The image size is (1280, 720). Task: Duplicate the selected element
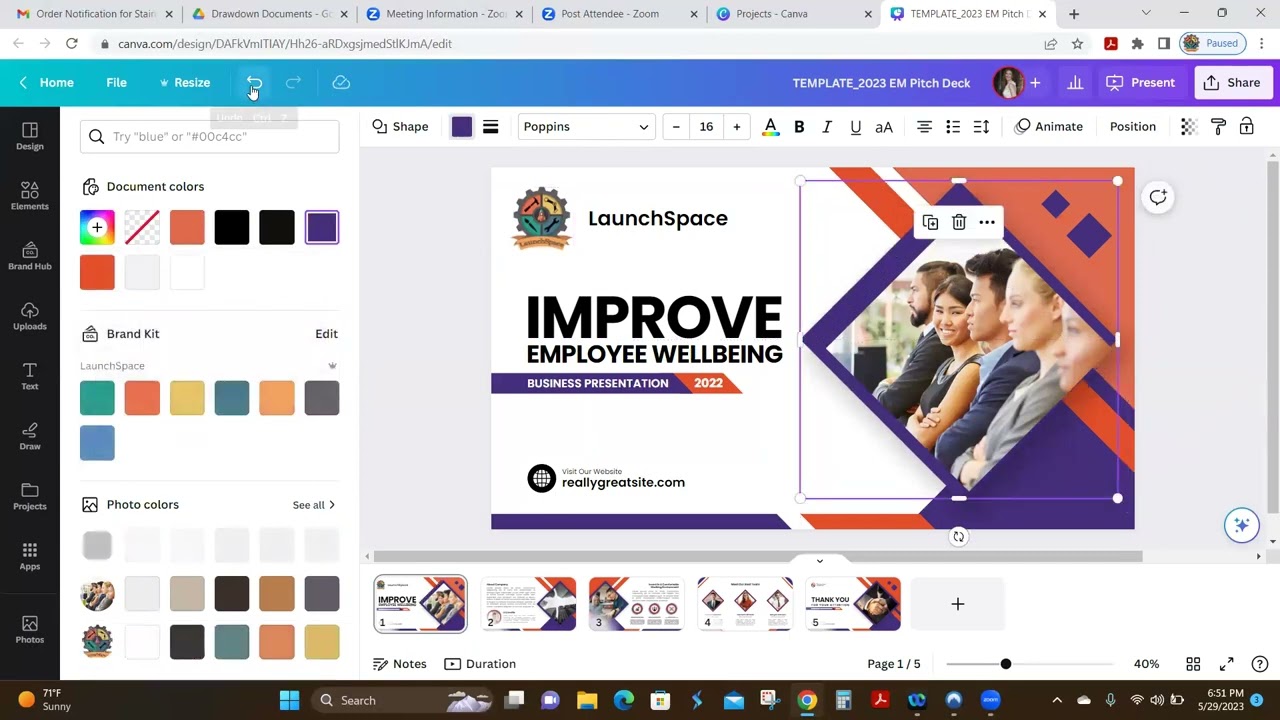(x=930, y=222)
